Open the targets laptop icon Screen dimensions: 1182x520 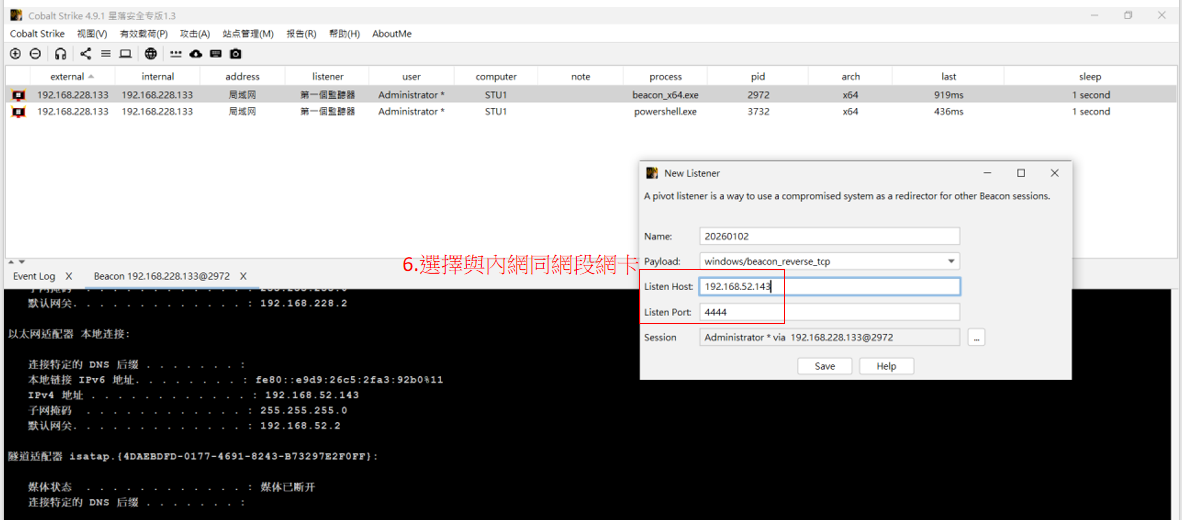[126, 54]
